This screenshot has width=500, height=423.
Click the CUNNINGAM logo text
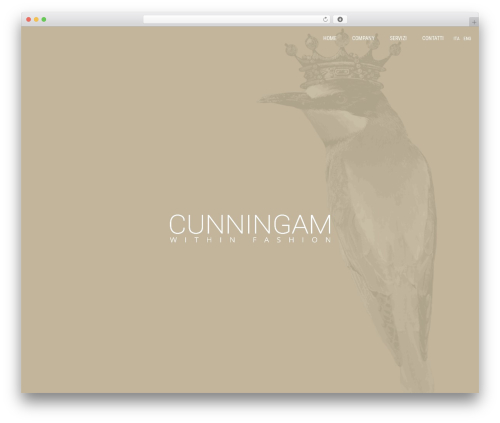tap(250, 224)
